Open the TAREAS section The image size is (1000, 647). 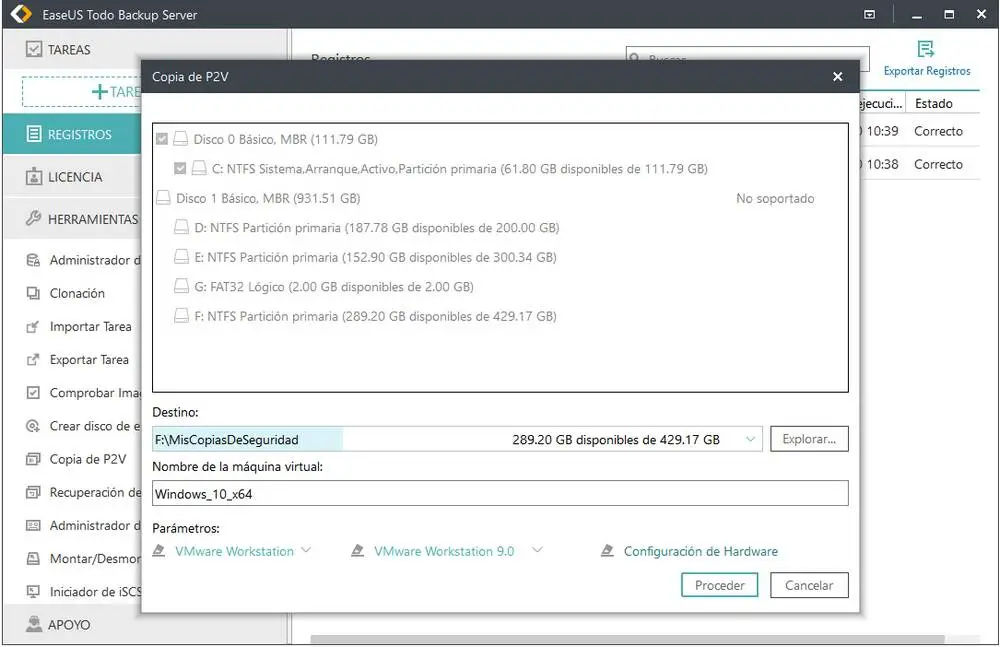[x=144, y=49]
